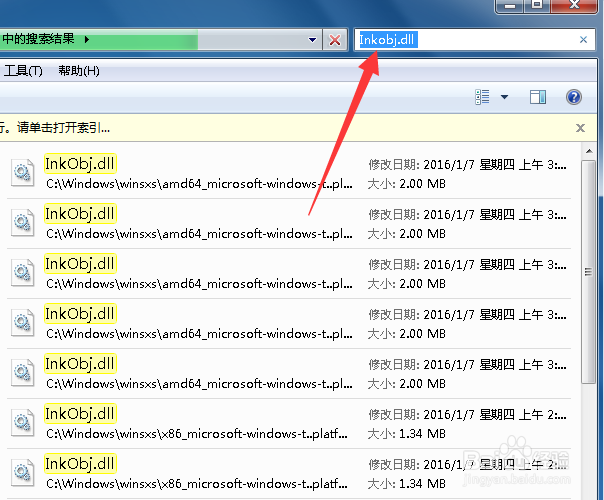Open the address bar history dropdown
This screenshot has width=604, height=500.
tap(312, 40)
